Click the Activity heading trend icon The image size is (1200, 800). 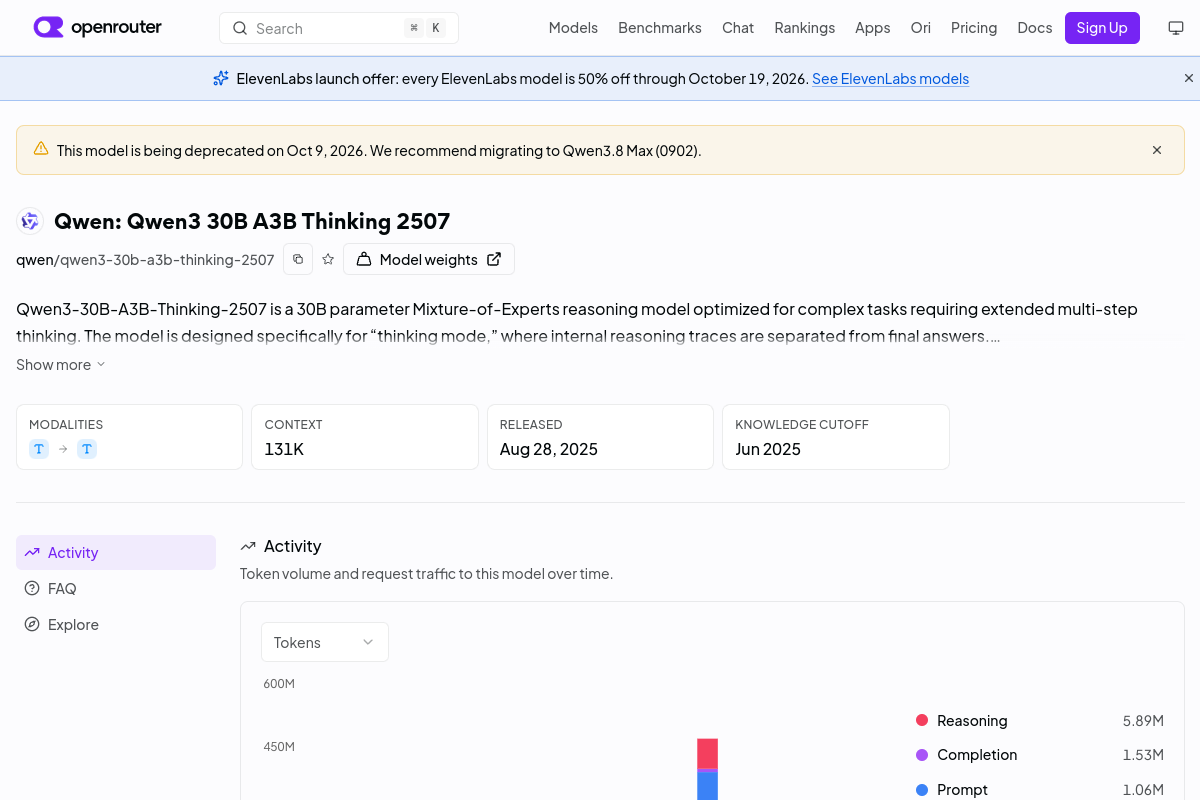pos(248,546)
